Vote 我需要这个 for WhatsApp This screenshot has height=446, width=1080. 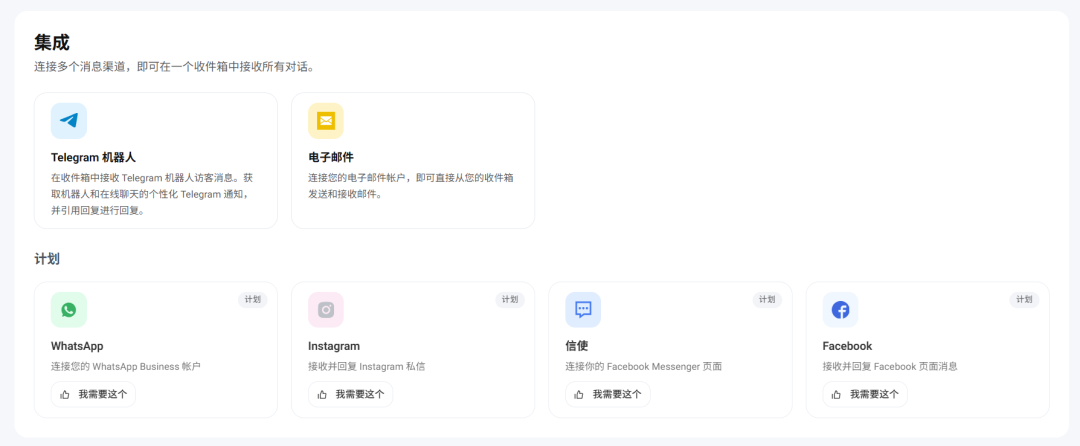pyautogui.click(x=94, y=394)
